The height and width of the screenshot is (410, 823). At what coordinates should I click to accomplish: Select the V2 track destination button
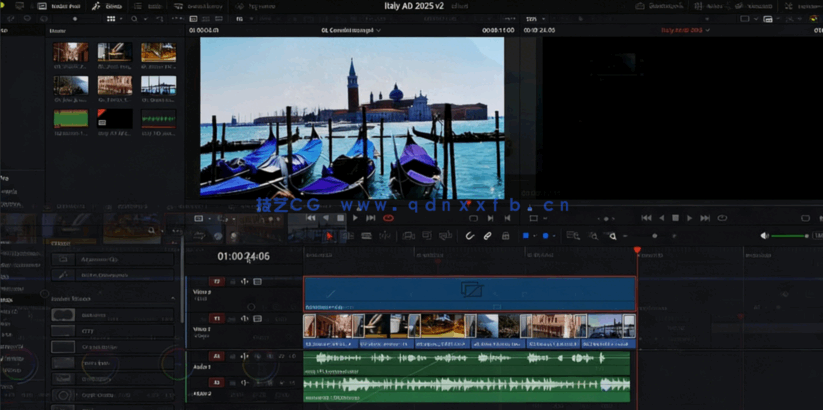pyautogui.click(x=217, y=282)
